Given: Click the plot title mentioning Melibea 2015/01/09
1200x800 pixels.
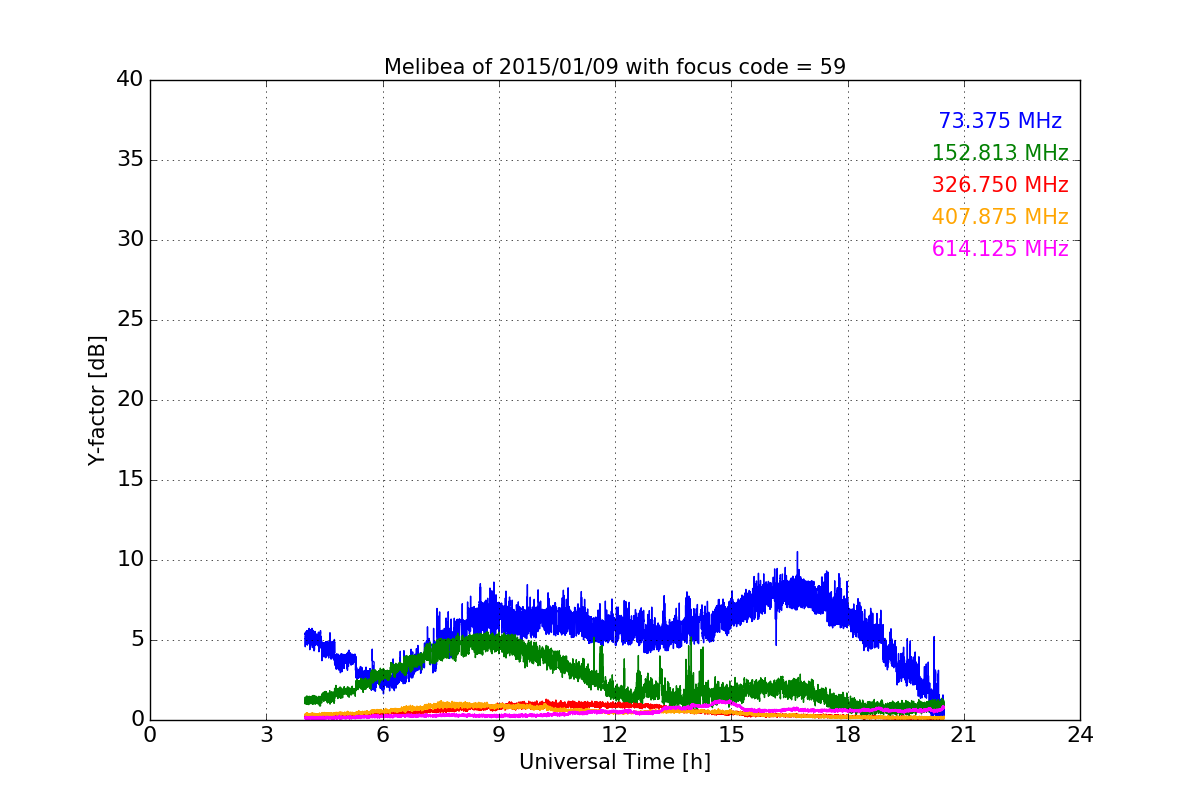Looking at the screenshot, I should pos(615,67).
